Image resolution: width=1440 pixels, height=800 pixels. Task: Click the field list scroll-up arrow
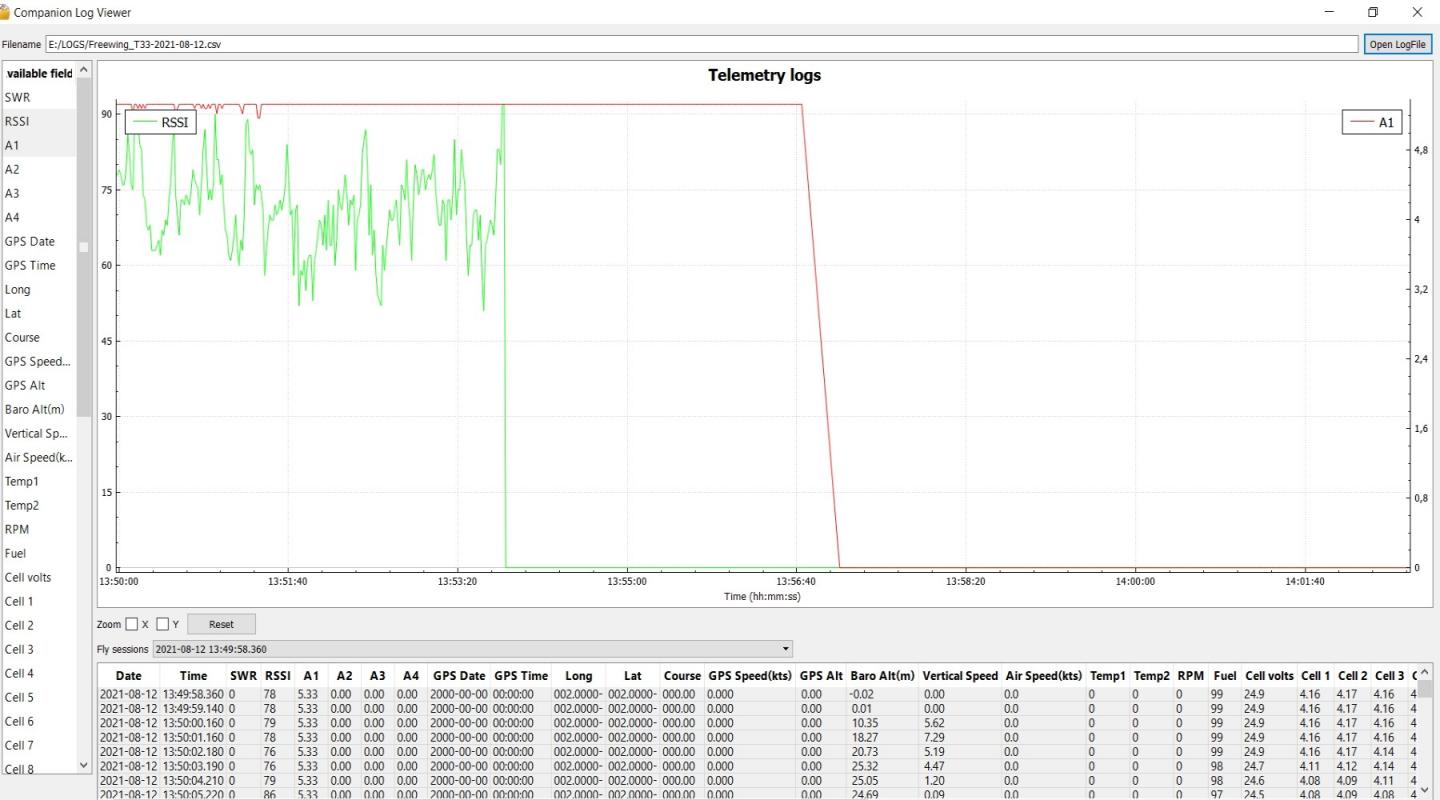coord(84,70)
